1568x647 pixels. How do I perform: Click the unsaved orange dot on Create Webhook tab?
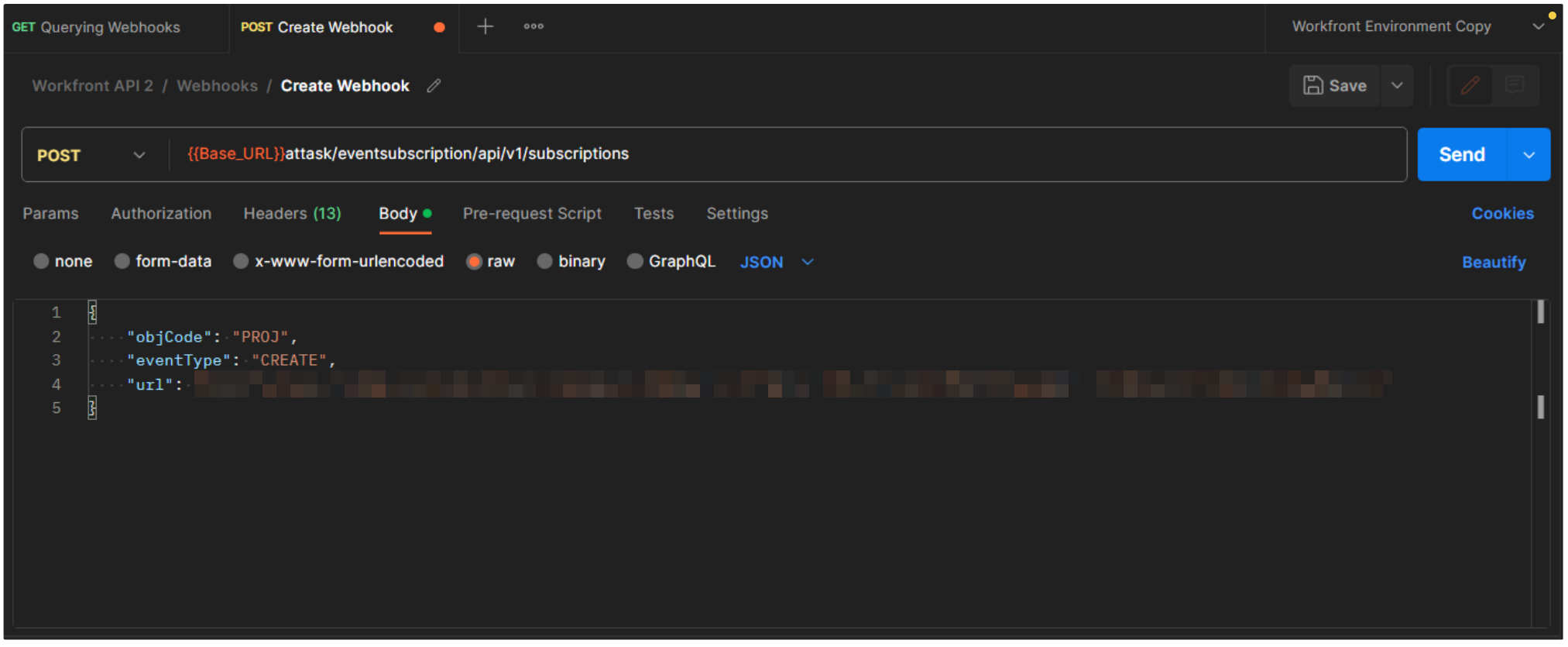pyautogui.click(x=439, y=27)
